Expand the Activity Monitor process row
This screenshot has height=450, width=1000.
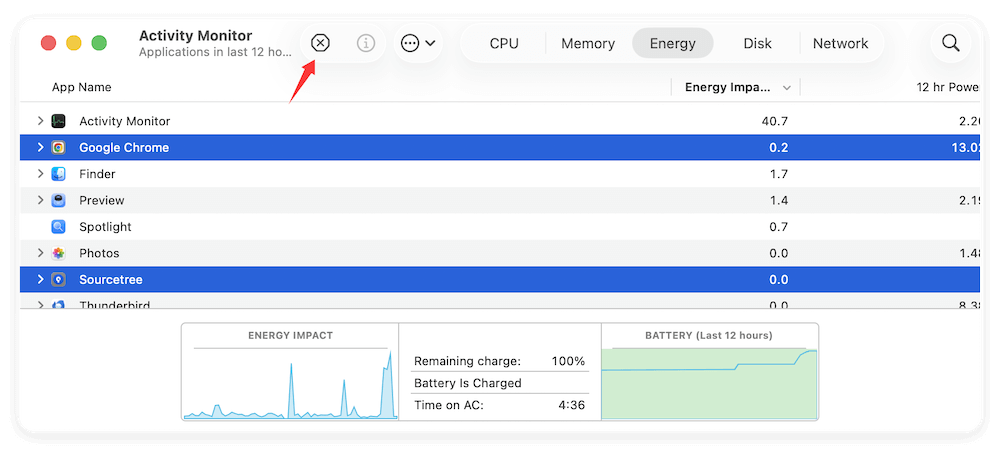tap(40, 121)
